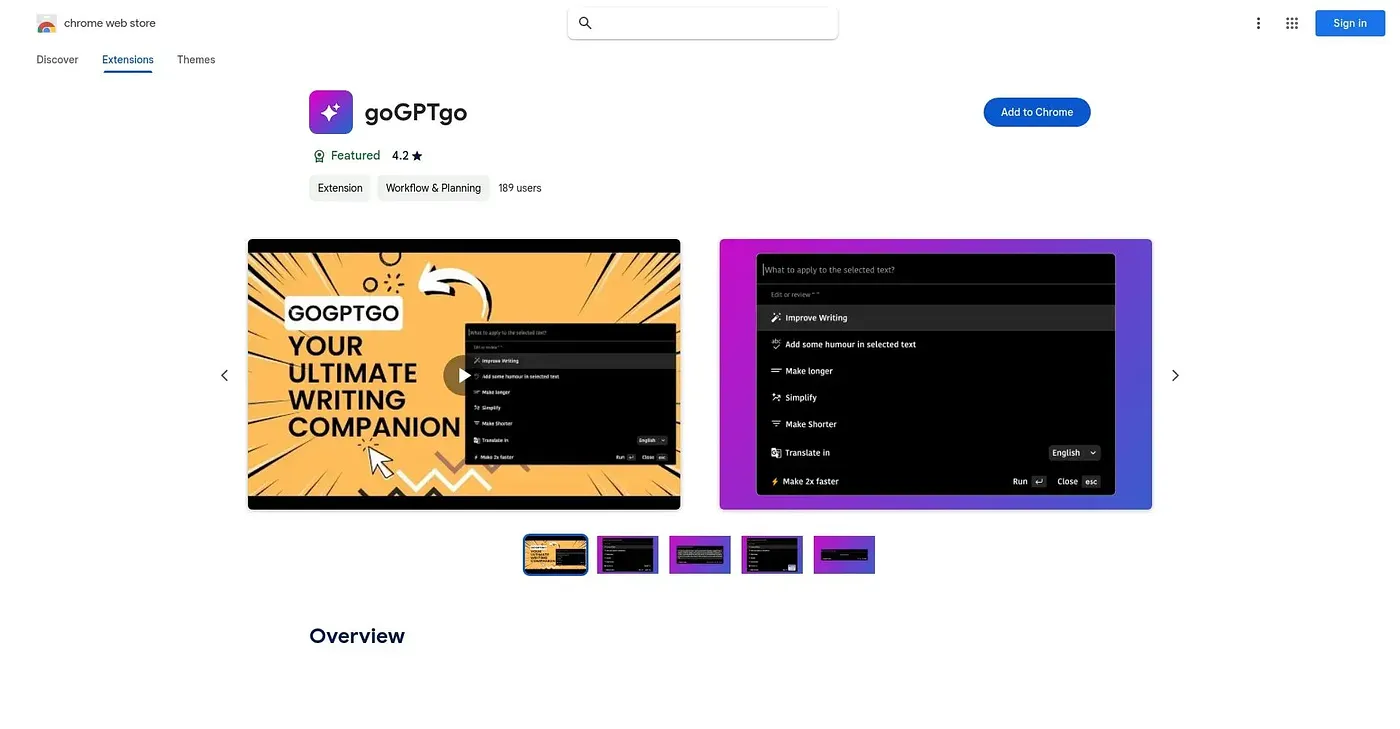Click the Overview heading

pos(357,636)
